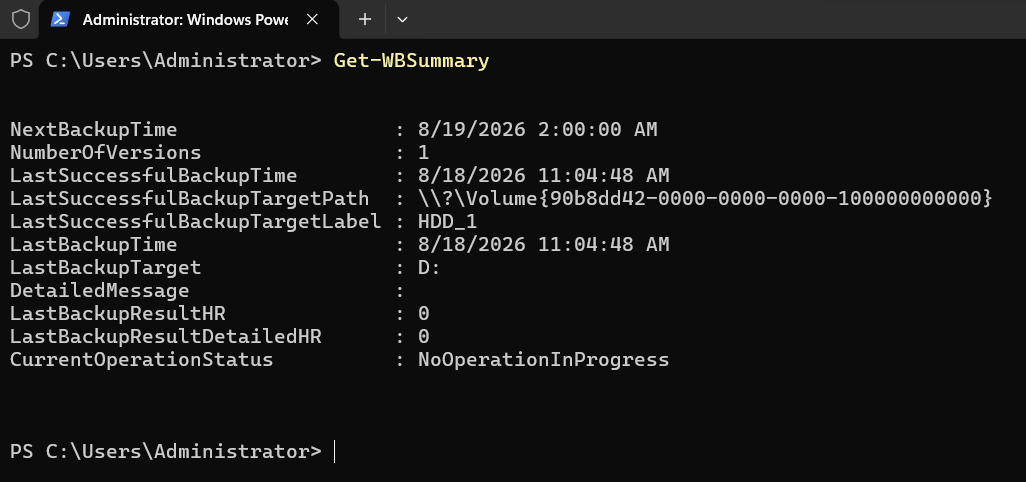Click the PowerShell icon on the tab
The image size is (1026, 482).
(x=60, y=20)
